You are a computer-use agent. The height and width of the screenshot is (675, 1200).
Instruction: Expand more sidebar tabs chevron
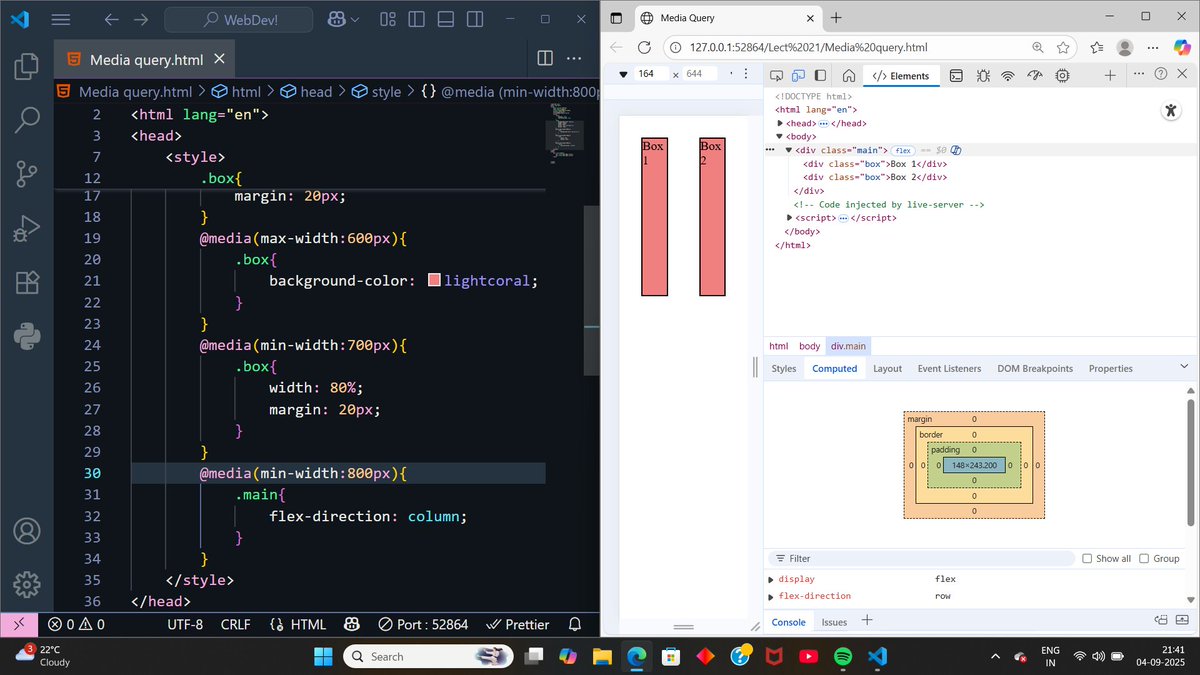[x=1184, y=368]
